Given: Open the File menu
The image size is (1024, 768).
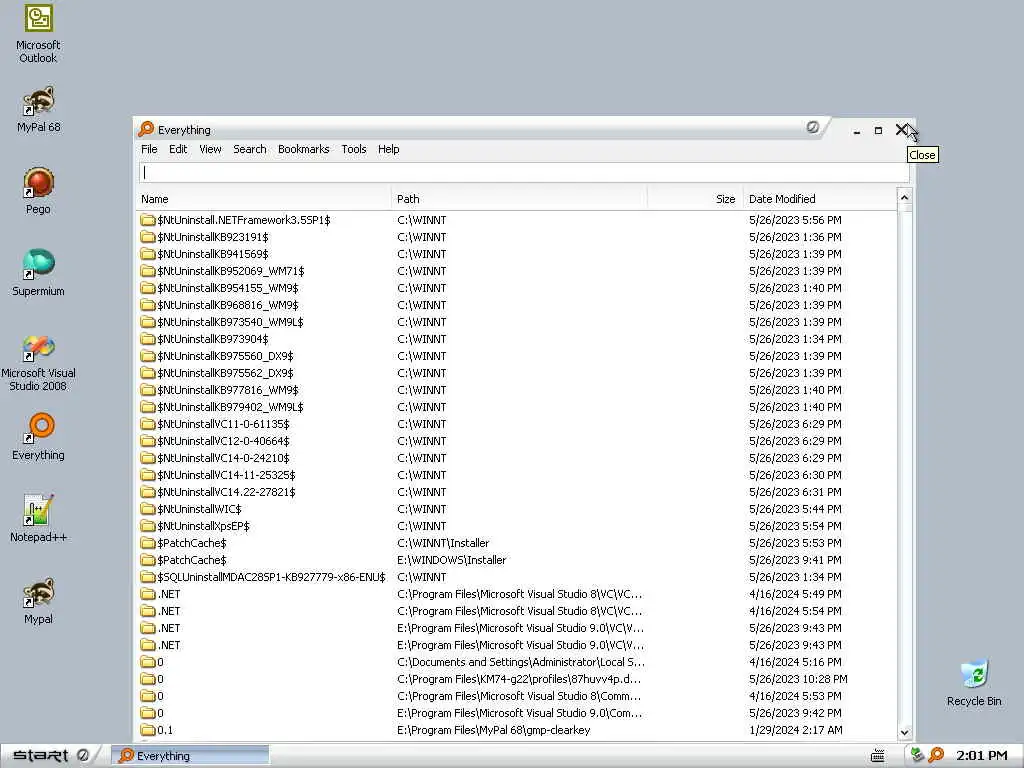Looking at the screenshot, I should pos(149,149).
